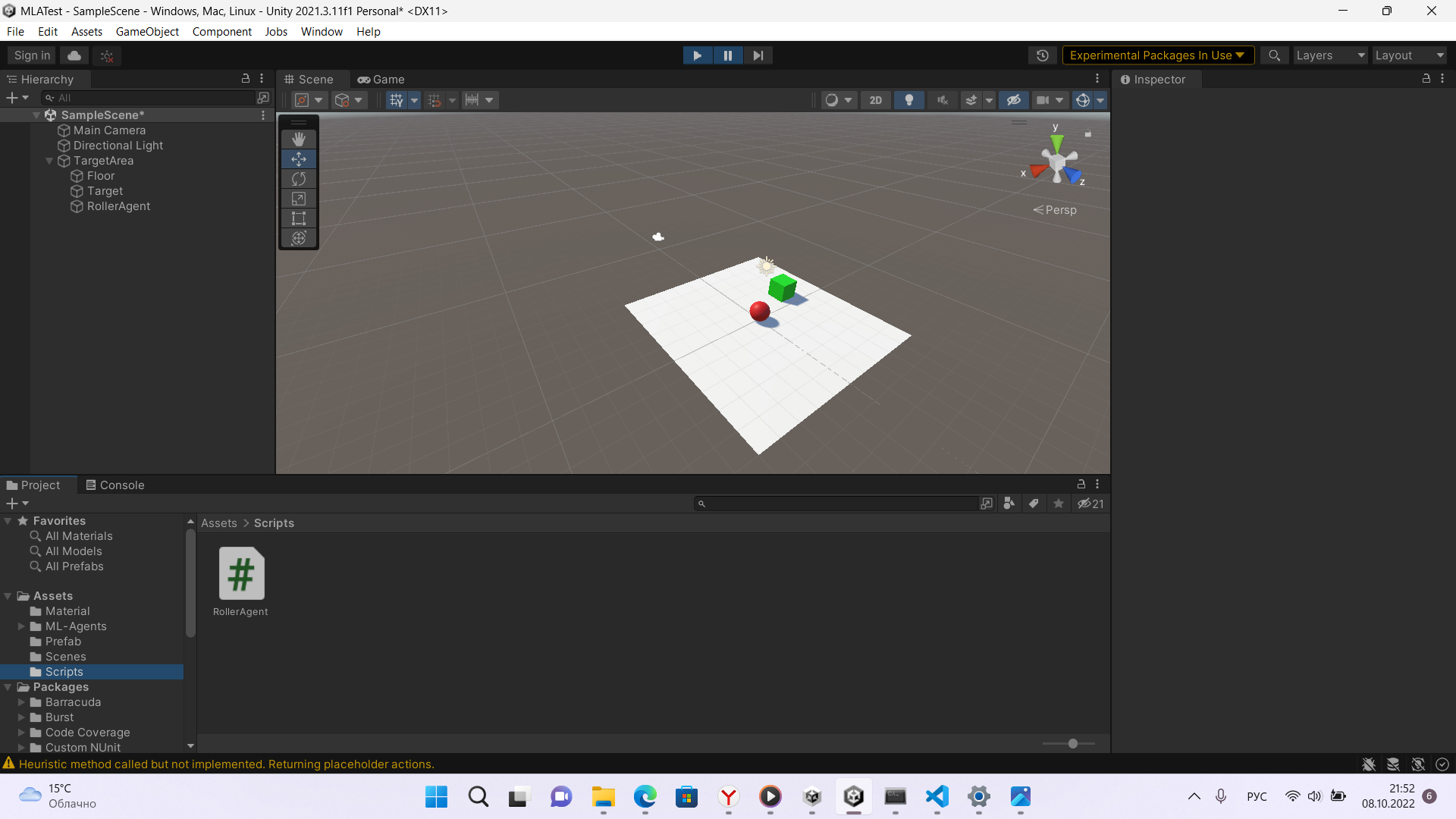The height and width of the screenshot is (819, 1456).
Task: Open Undo History icon
Action: pos(1043,55)
